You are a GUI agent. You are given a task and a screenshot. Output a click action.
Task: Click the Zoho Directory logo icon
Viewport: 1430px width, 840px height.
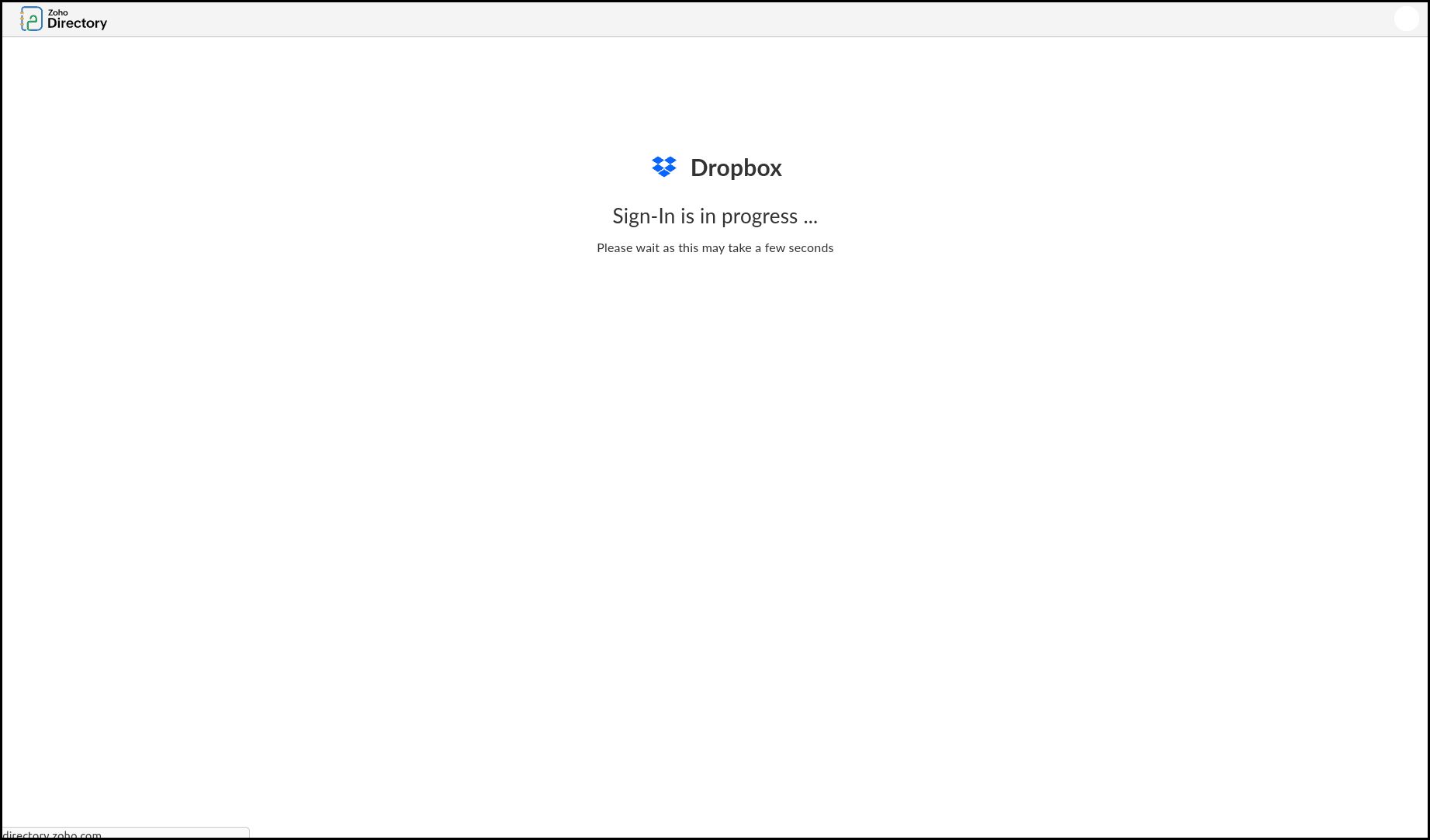(x=31, y=19)
